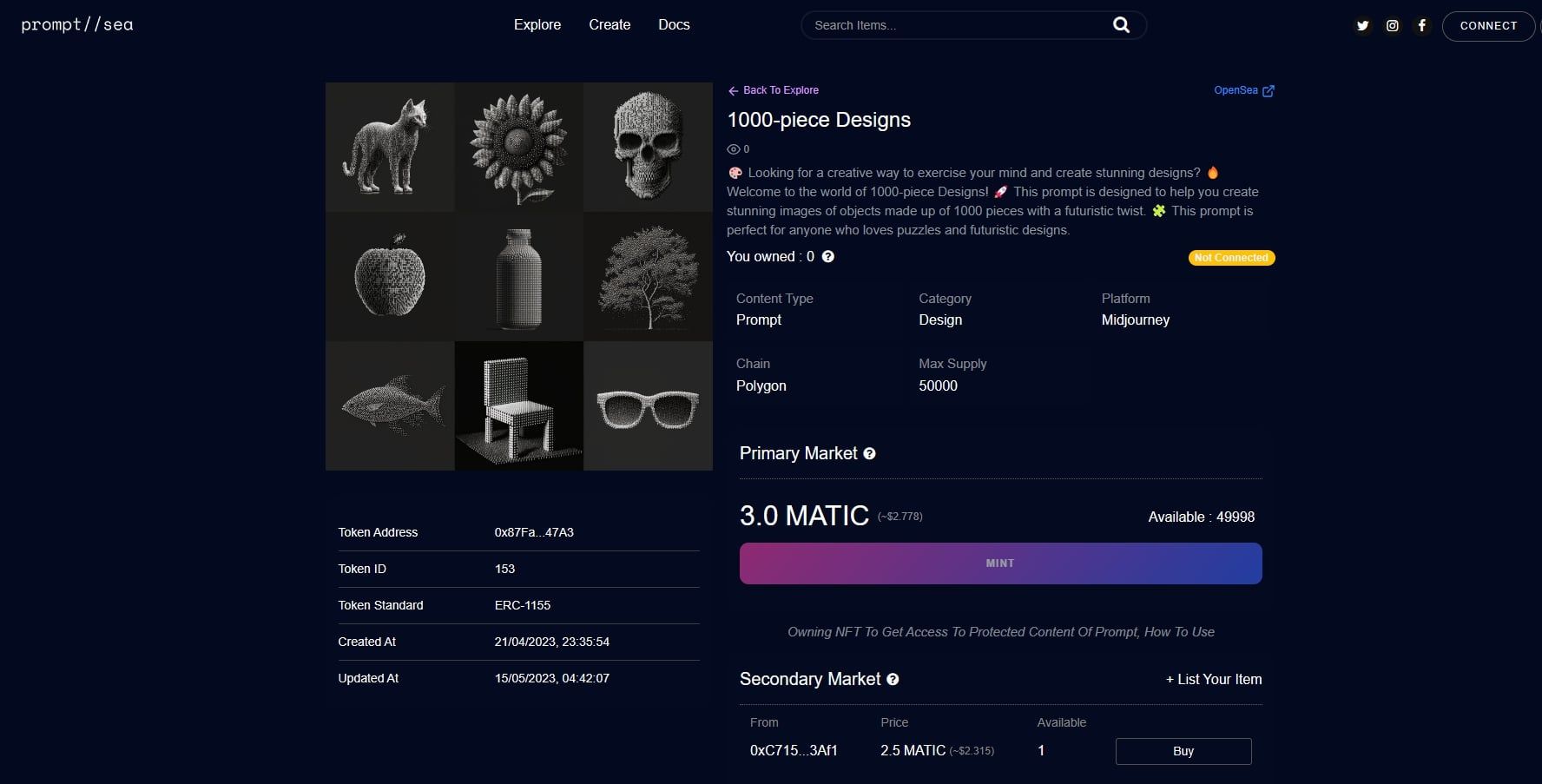Focus the Search Items input field
This screenshot has width=1542, height=784.
(955, 25)
